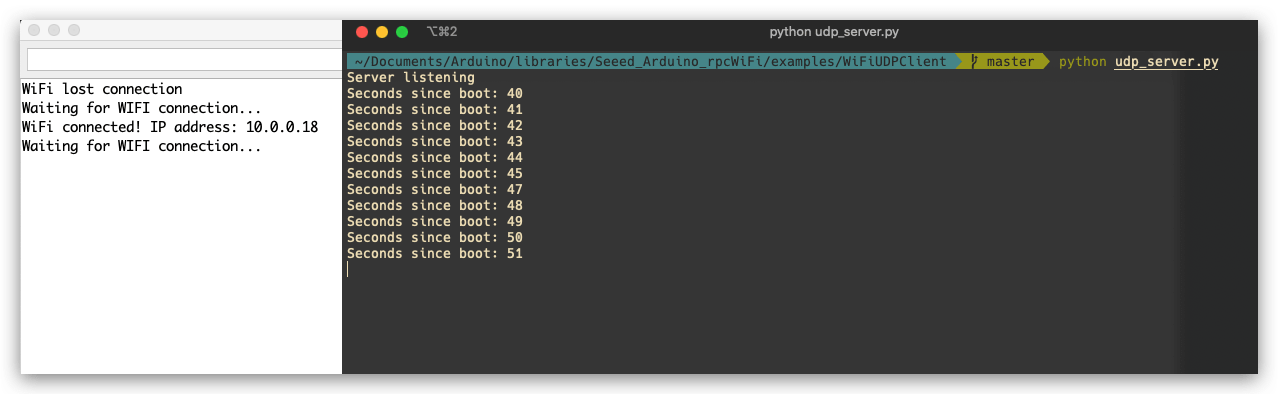
Task: Select the master branch prompt segment
Action: pyautogui.click(x=1010, y=62)
